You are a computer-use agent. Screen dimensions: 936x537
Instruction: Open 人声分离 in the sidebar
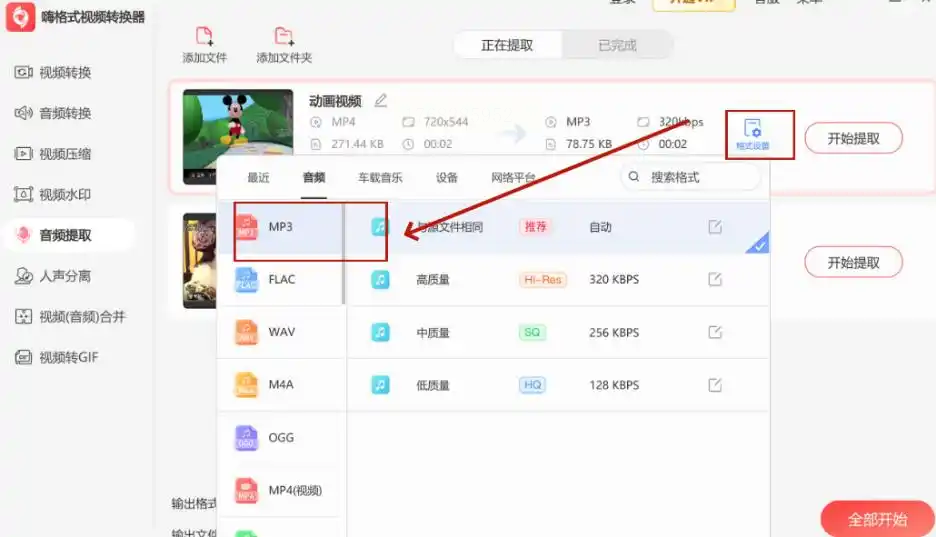coord(53,276)
